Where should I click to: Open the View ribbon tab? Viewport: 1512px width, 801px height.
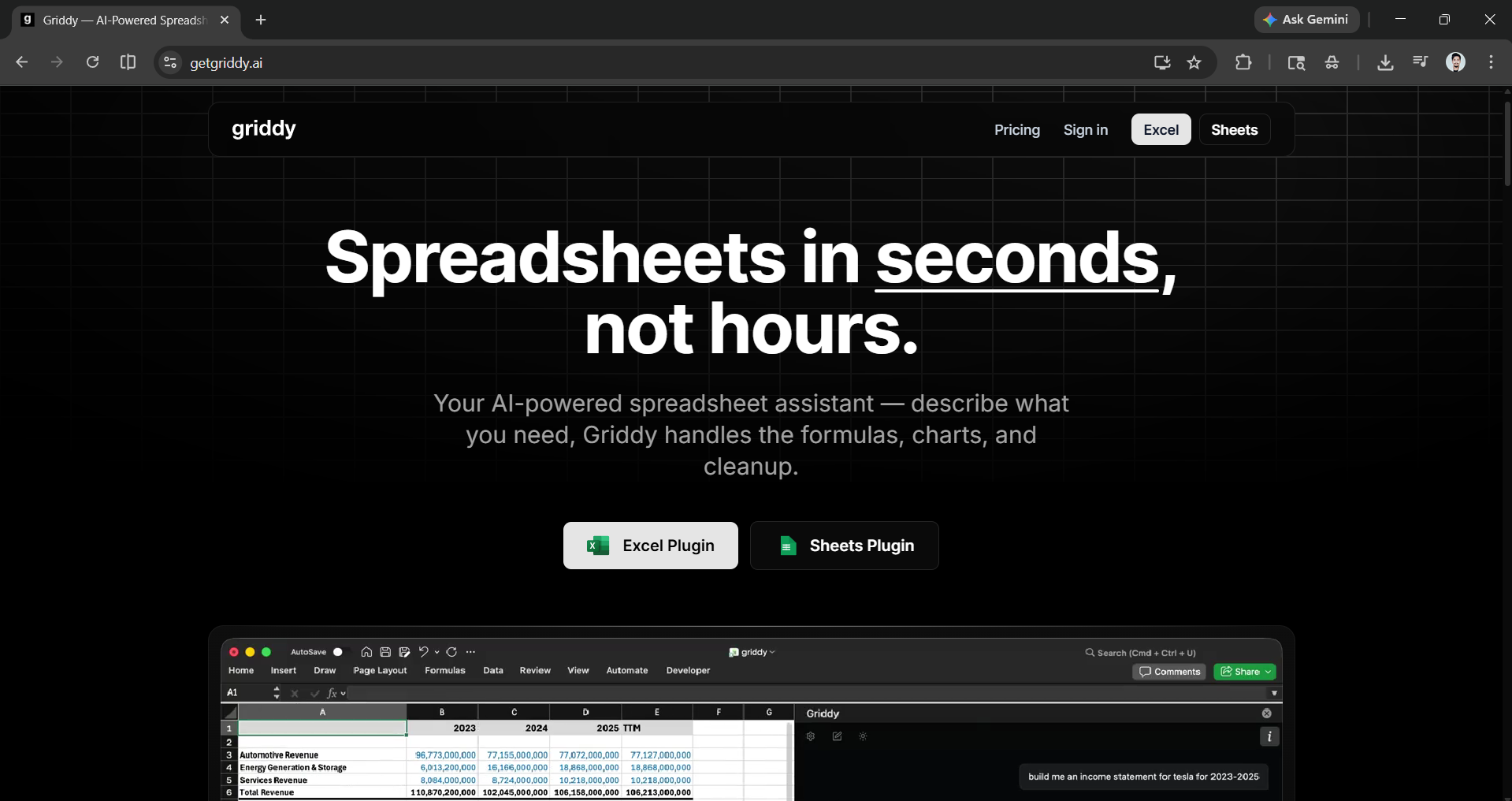[578, 671]
